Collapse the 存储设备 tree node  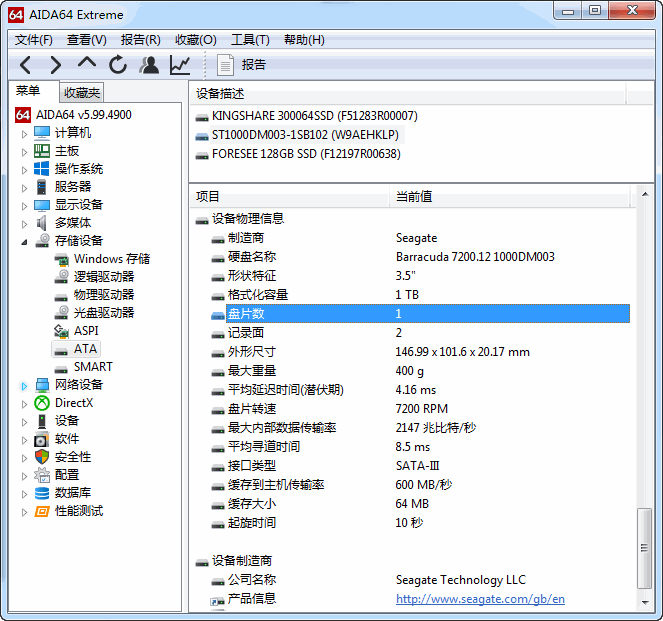point(25,241)
